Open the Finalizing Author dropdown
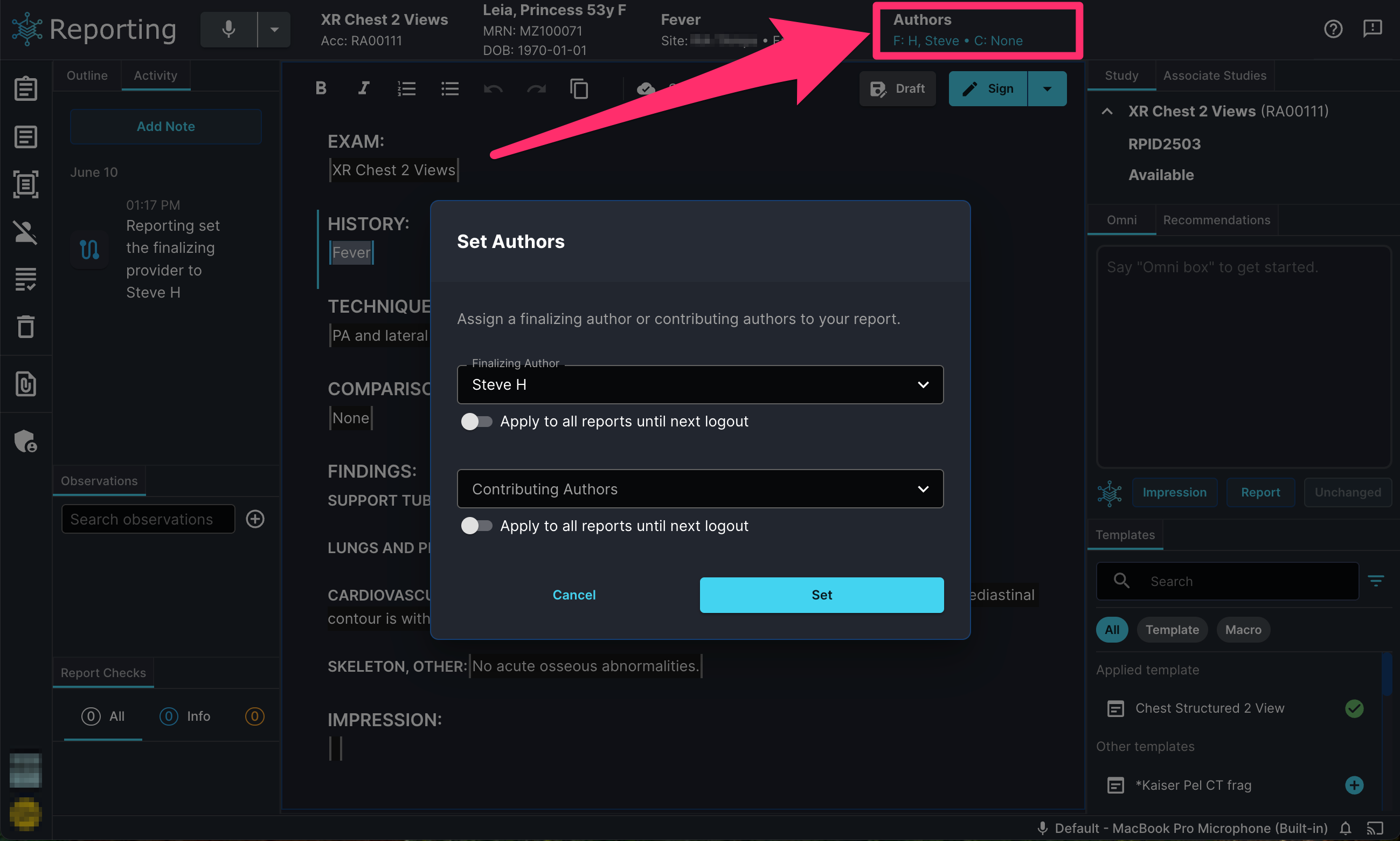Image resolution: width=1400 pixels, height=841 pixels. pos(700,385)
